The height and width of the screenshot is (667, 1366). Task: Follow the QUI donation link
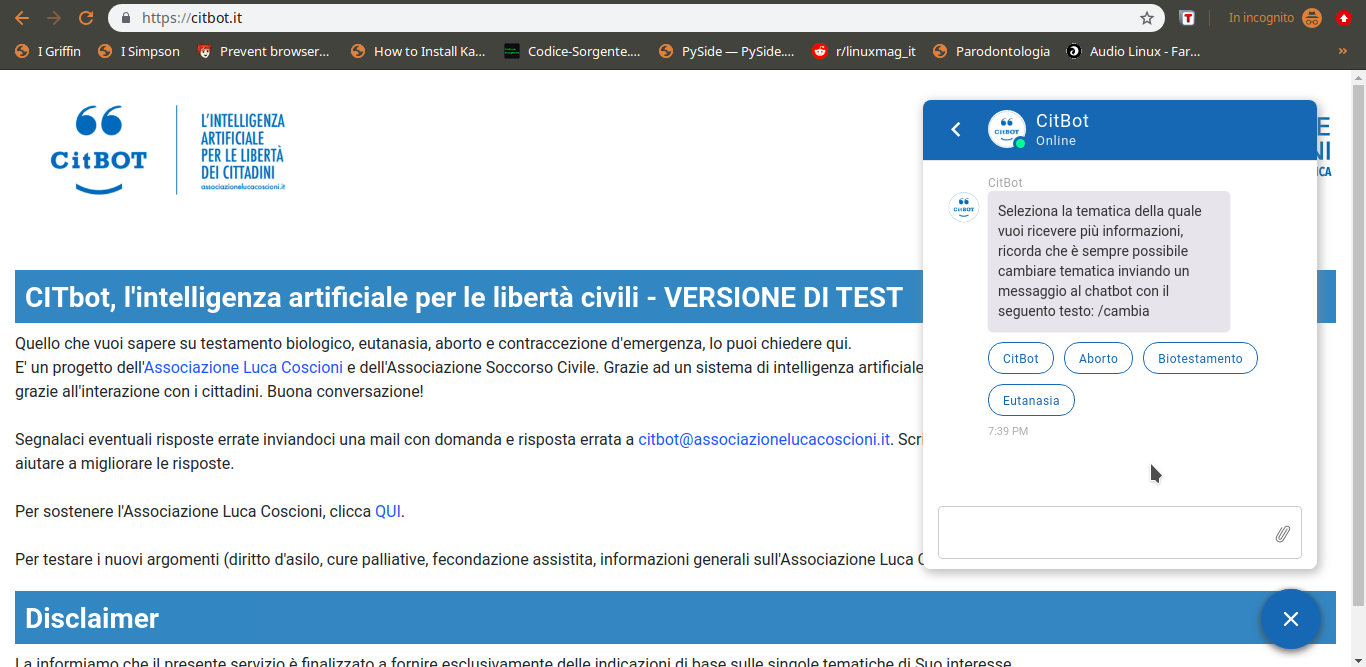pos(388,511)
